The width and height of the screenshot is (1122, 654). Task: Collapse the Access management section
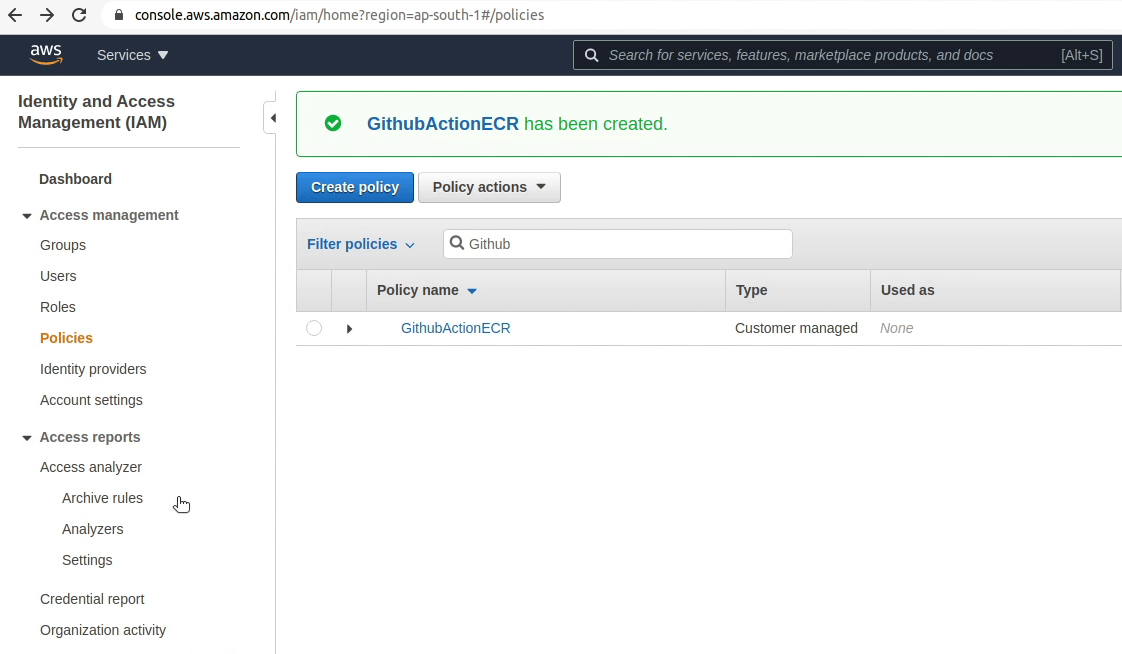26,215
